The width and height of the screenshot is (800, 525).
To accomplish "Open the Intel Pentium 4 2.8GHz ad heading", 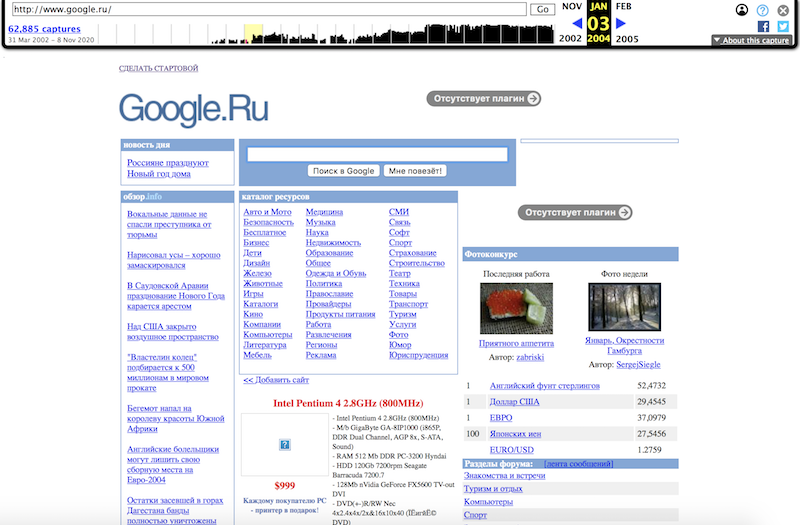I will tap(348, 403).
